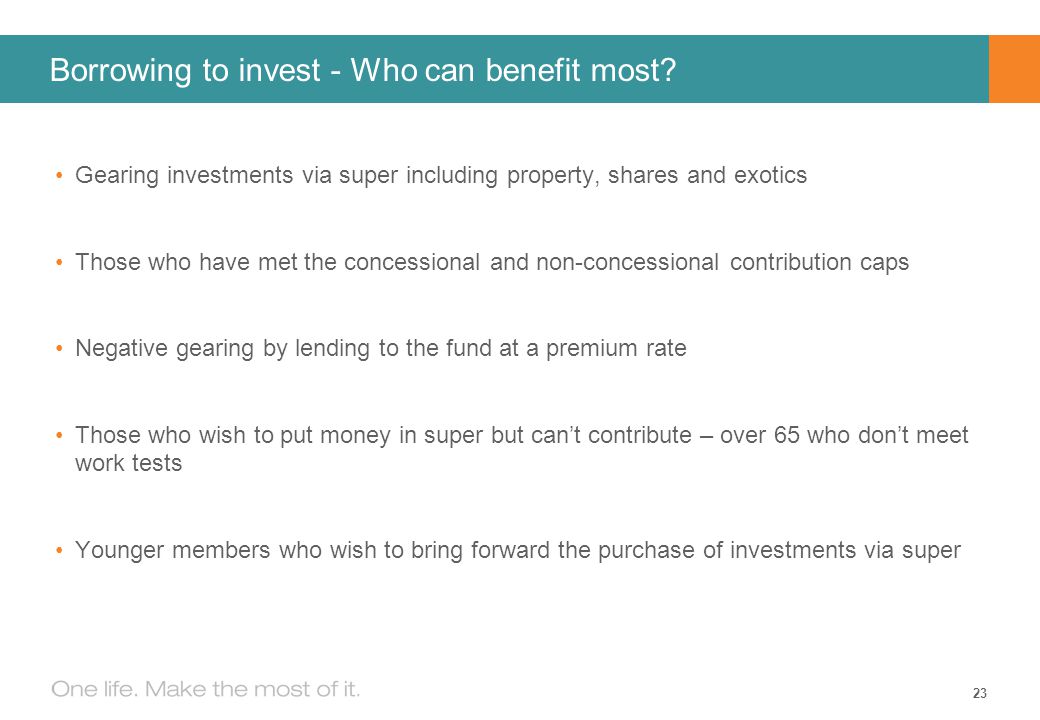Click the orange square in the header
Image resolution: width=1040 pixels, height=720 pixels.
click(x=1014, y=69)
